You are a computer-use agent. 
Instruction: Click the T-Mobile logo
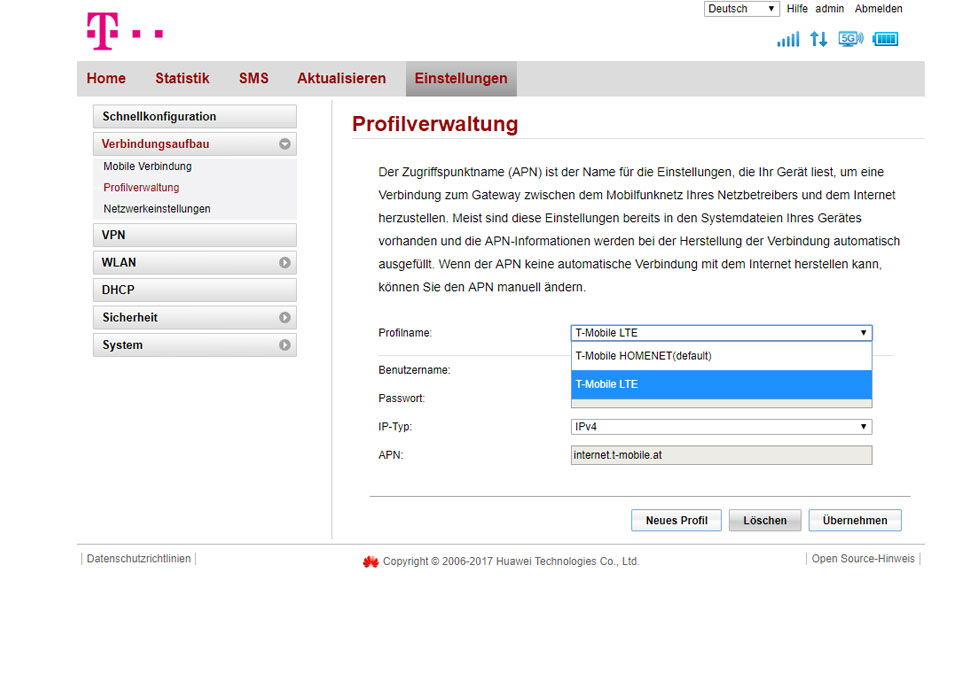coord(125,31)
